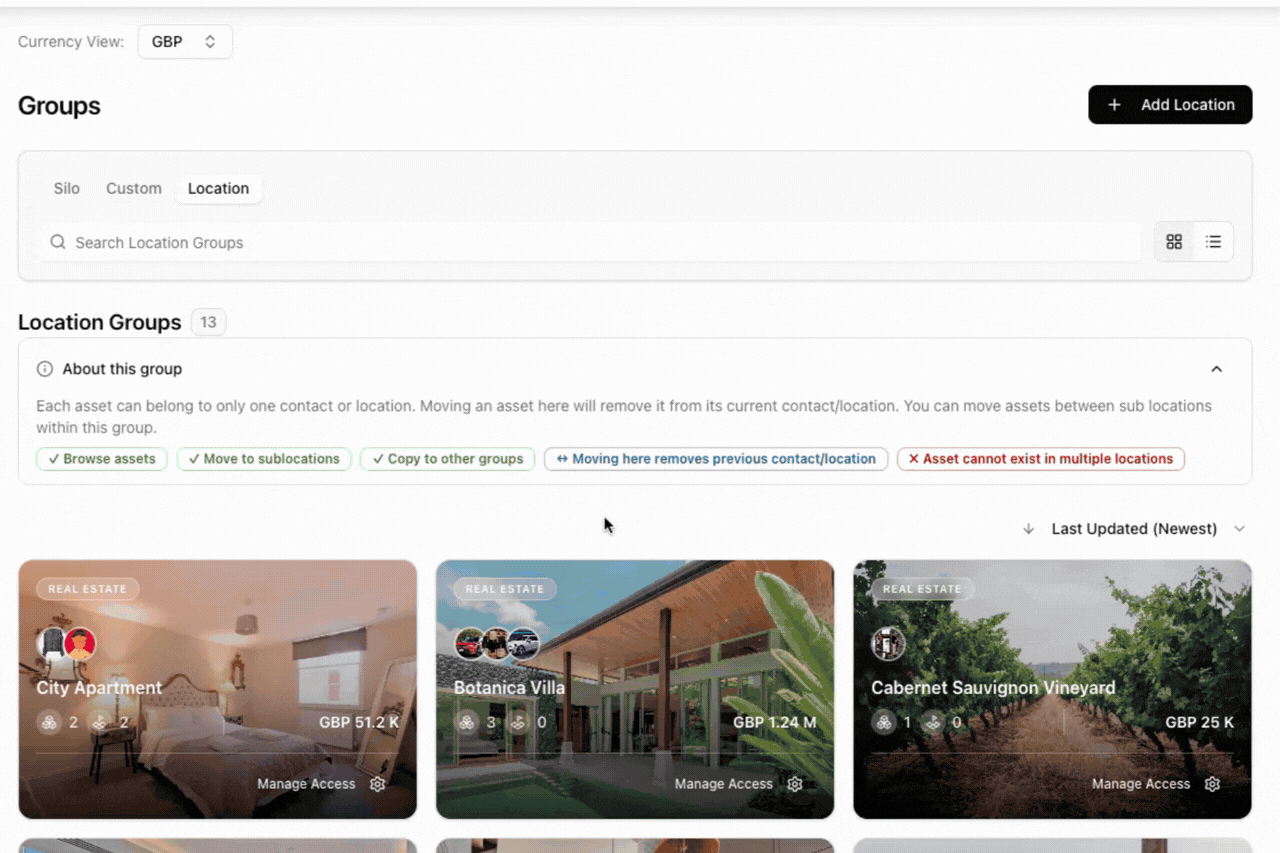1280x853 pixels.
Task: Click Botanica Villa assets count icon
Action: pos(466,722)
